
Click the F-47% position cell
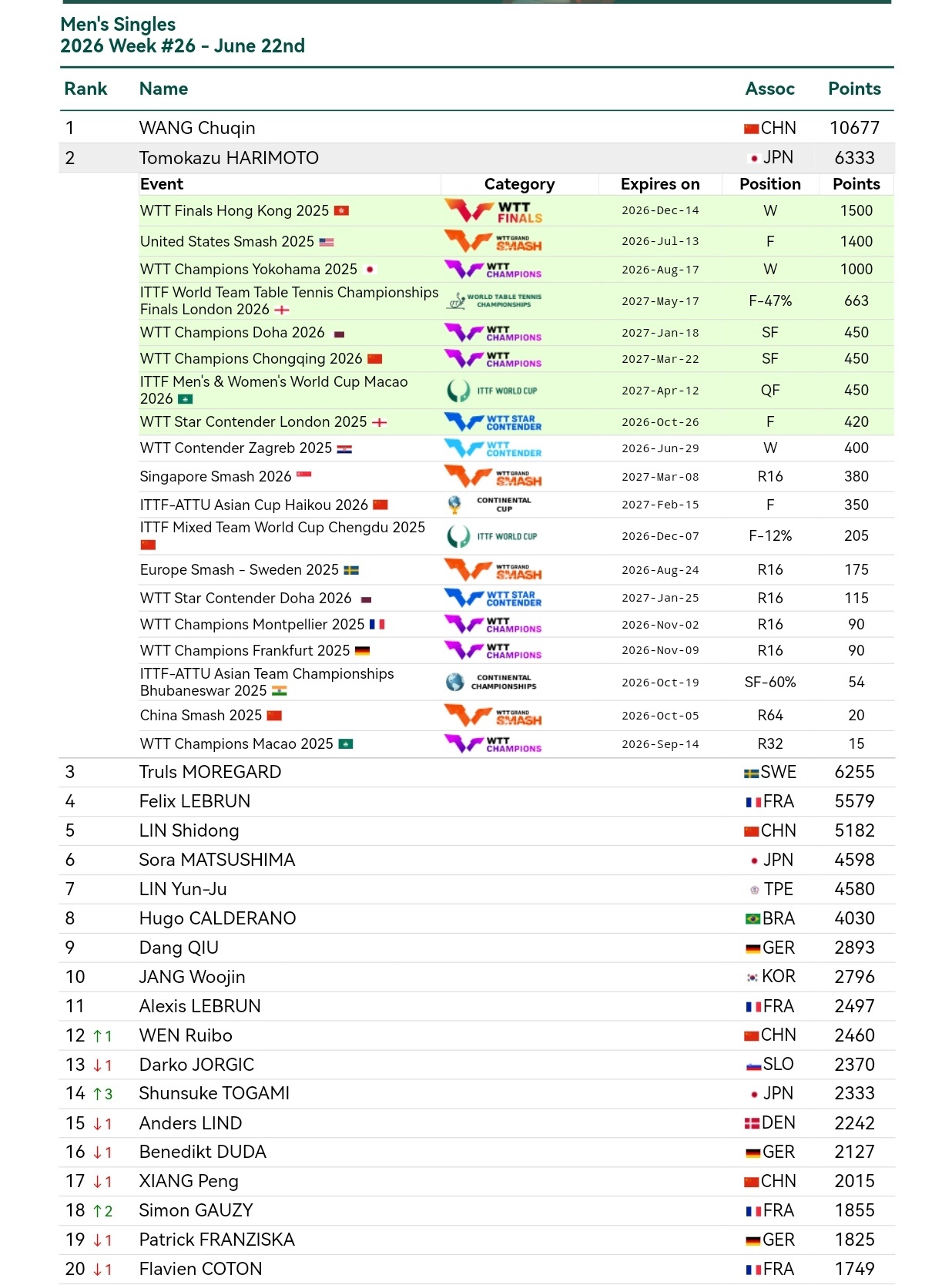click(770, 301)
